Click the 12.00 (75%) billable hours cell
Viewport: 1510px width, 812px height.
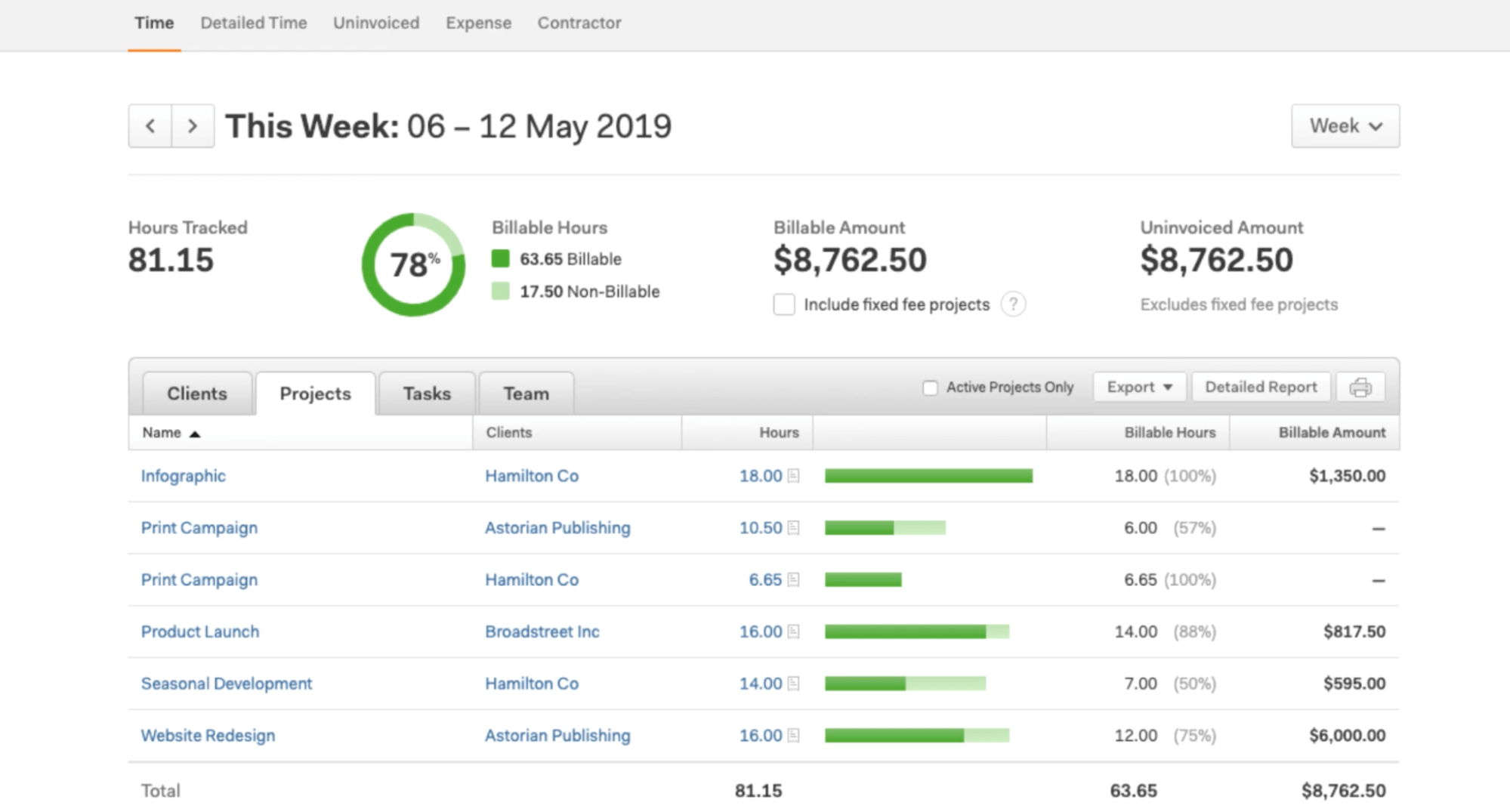point(1166,736)
